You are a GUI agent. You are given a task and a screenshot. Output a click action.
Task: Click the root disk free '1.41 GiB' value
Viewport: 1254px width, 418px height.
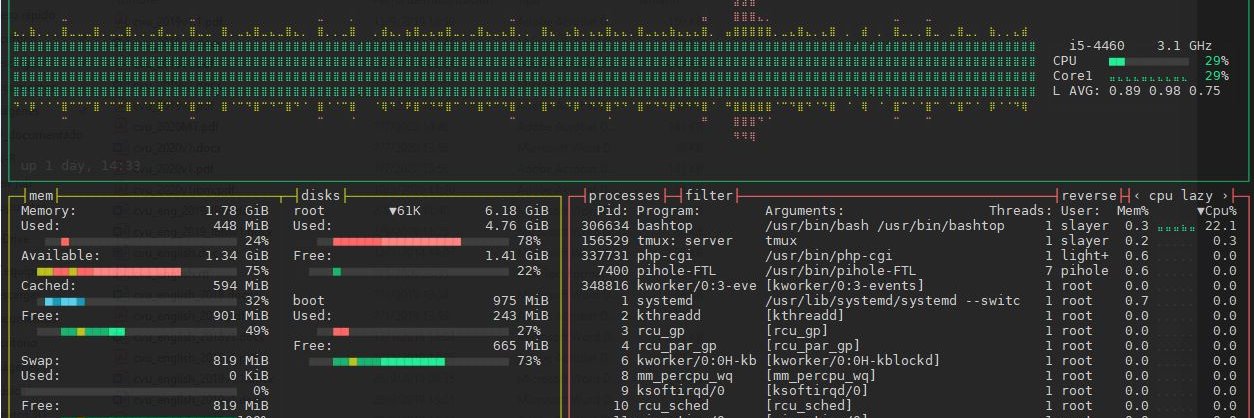point(517,256)
